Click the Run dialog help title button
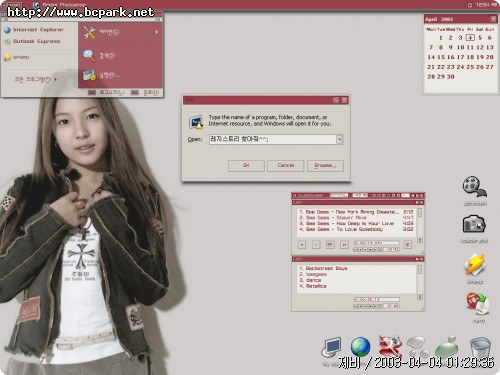 coord(336,100)
